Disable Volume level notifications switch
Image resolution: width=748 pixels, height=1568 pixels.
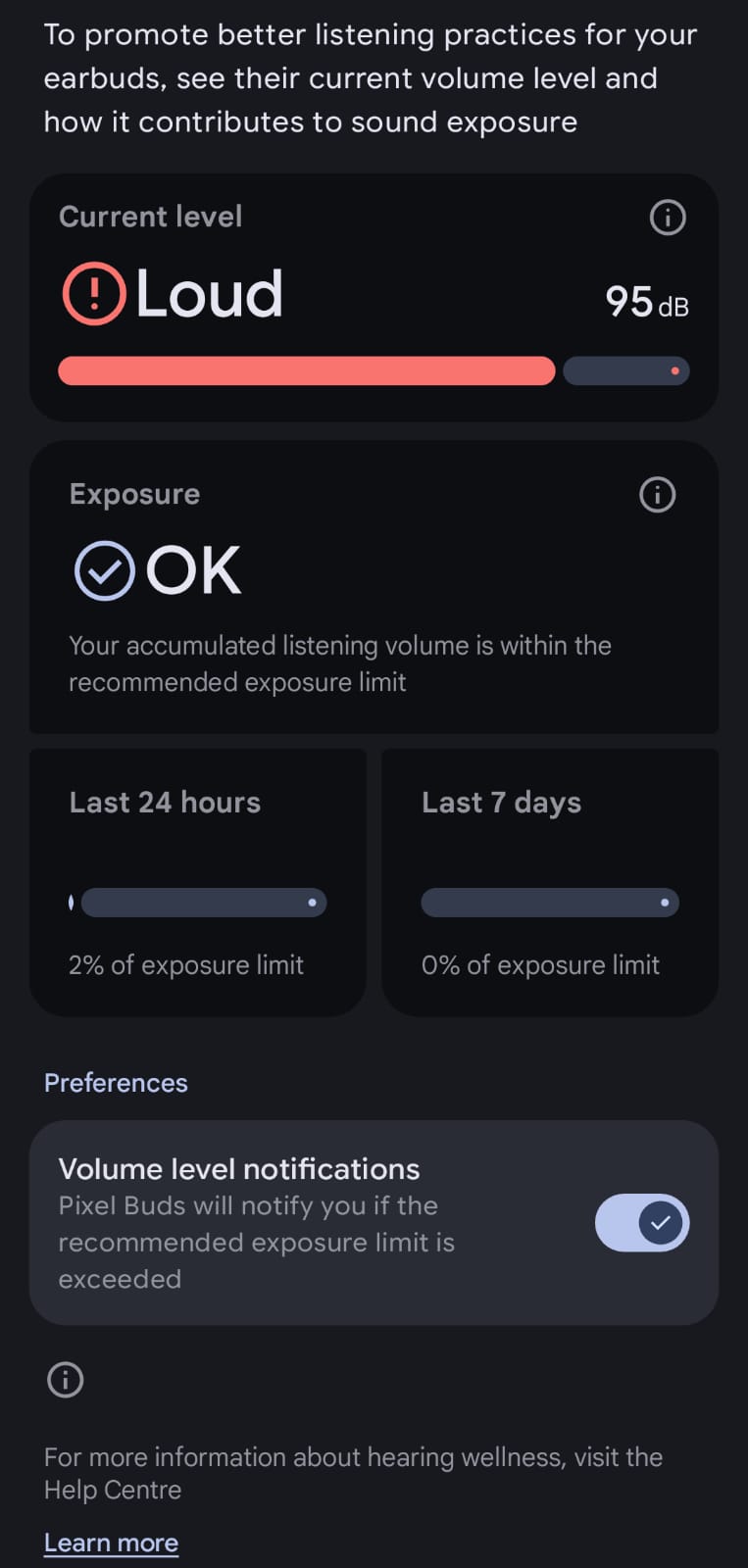click(642, 1223)
